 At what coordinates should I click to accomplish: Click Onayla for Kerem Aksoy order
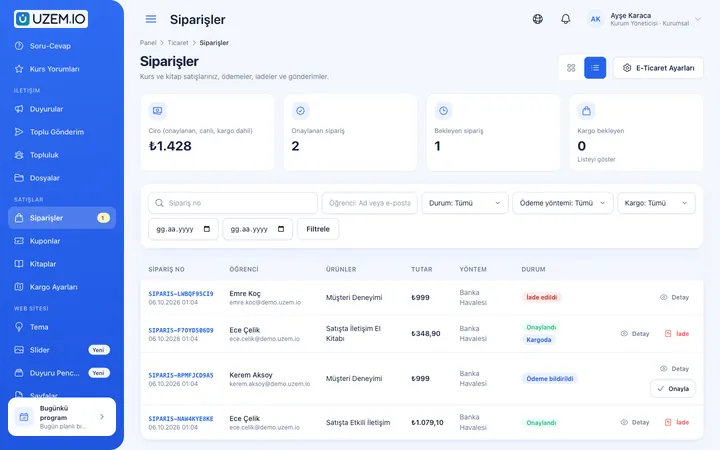click(x=673, y=388)
